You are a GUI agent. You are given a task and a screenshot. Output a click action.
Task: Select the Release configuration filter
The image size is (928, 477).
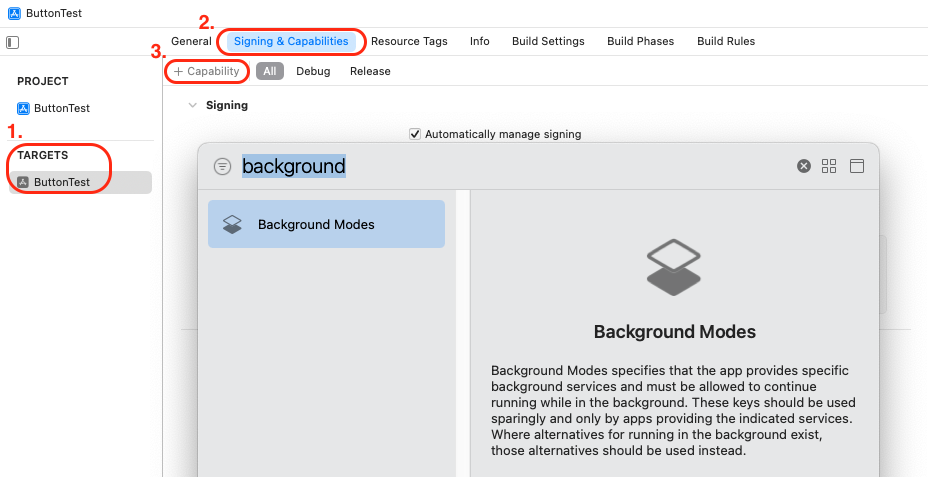(x=370, y=71)
